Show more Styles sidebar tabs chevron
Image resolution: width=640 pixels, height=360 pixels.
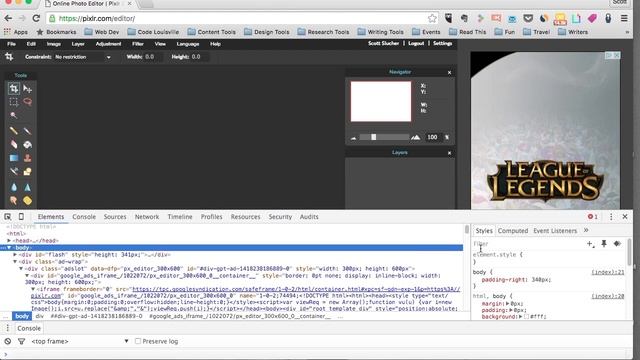pyautogui.click(x=586, y=230)
